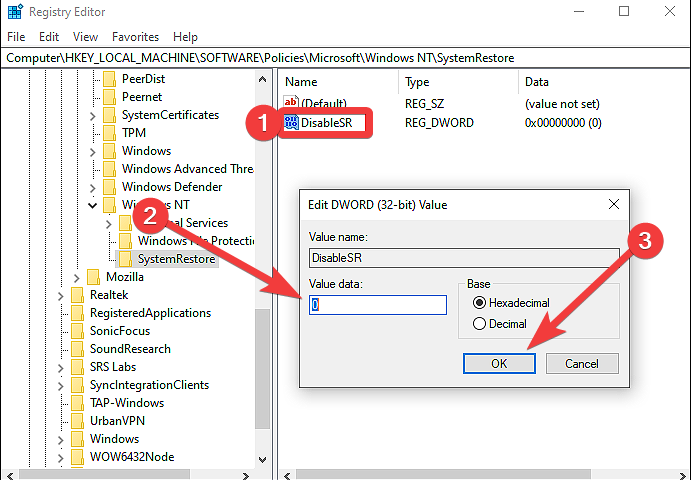Viewport: 691px width, 480px height.
Task: Expand the Realtek registry key
Action: click(x=61, y=295)
